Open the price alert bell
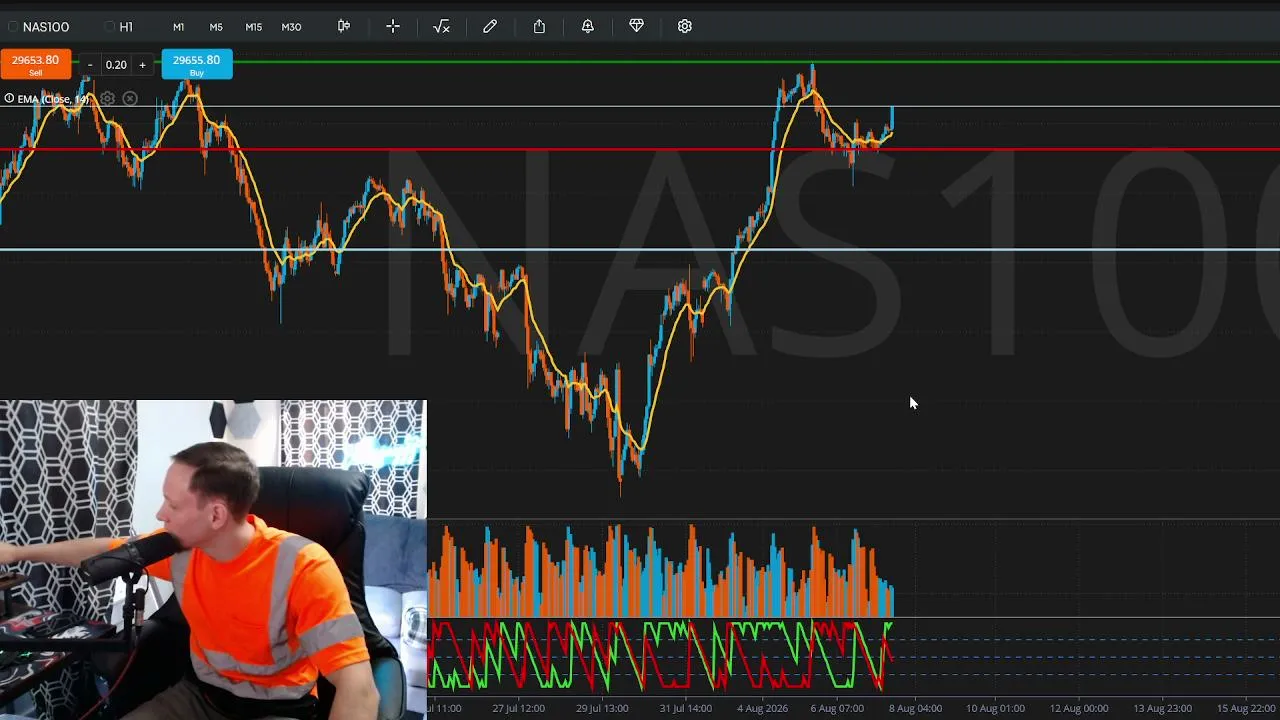 pos(588,26)
